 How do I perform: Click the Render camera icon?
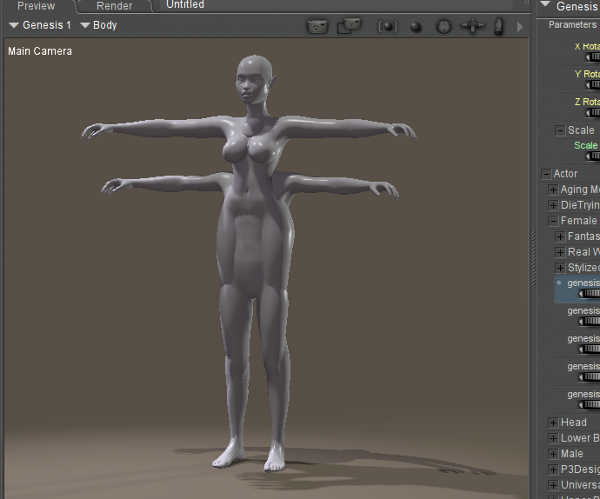[318, 26]
